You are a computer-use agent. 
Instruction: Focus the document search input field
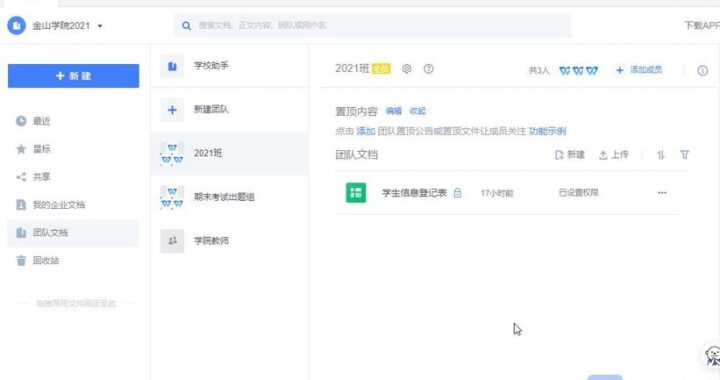[x=372, y=25]
